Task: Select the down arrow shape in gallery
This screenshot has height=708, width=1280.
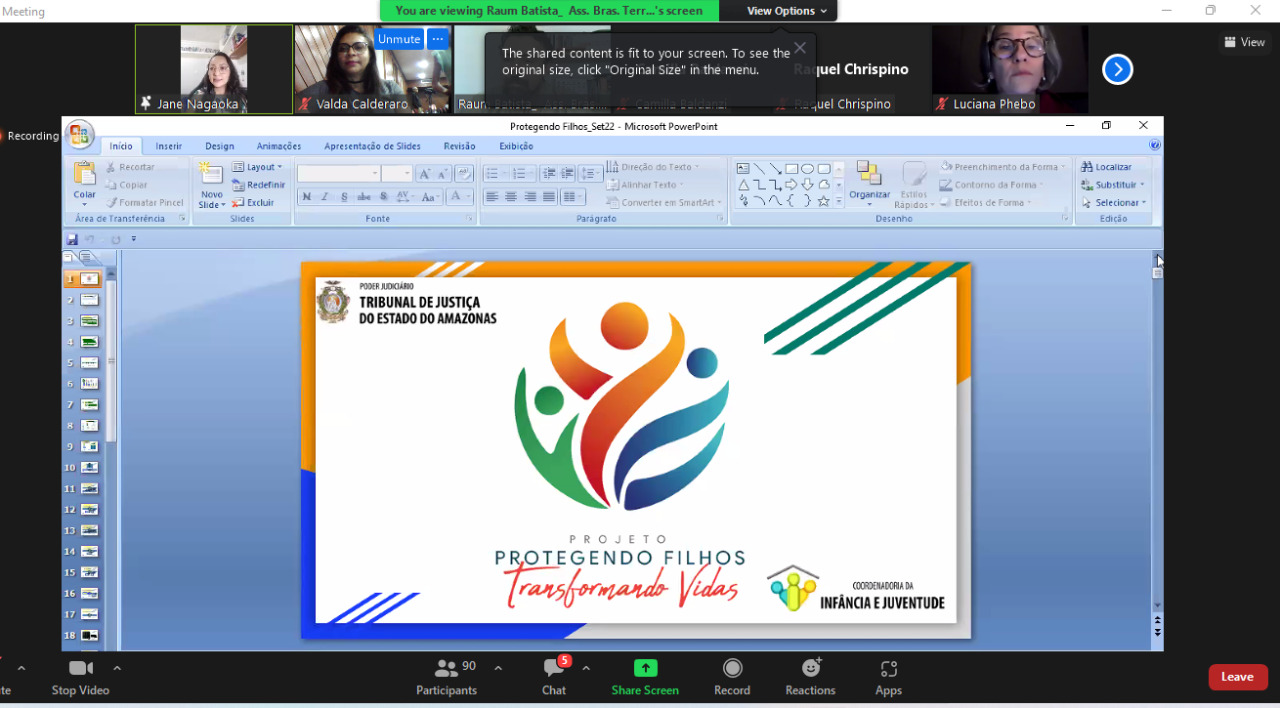Action: (807, 185)
